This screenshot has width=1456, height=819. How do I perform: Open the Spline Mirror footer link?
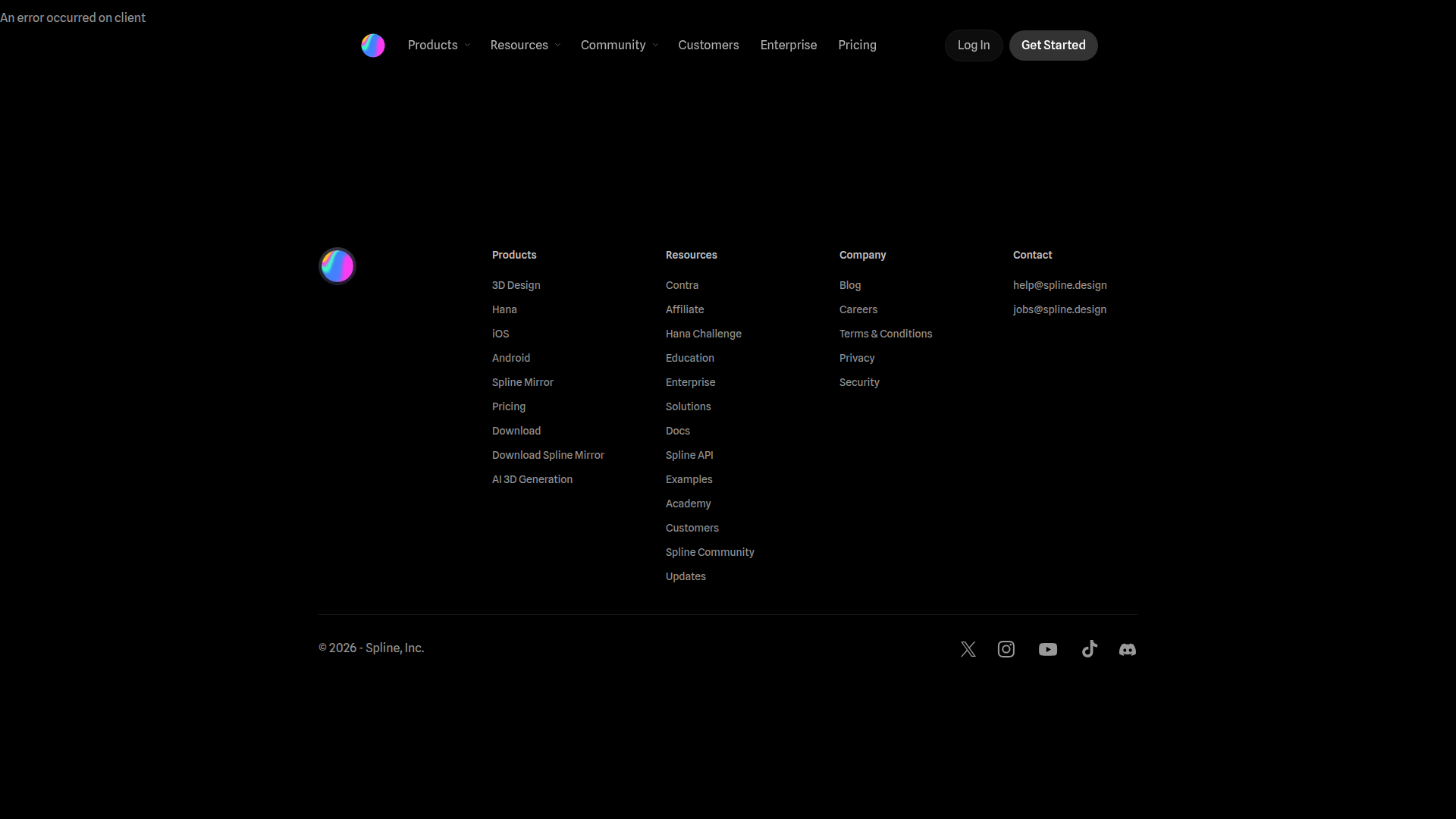point(522,382)
